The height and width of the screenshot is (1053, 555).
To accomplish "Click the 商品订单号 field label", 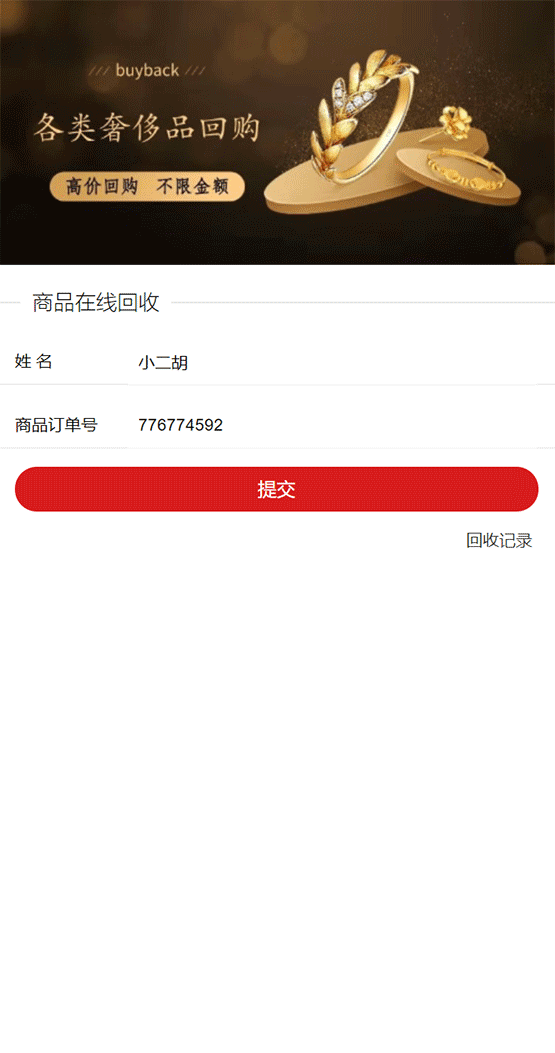I will [x=56, y=425].
